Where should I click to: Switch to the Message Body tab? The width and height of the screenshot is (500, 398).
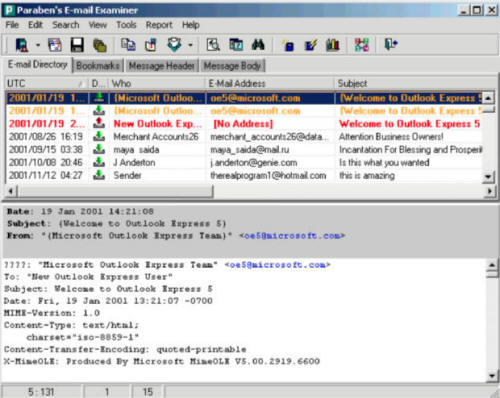(232, 66)
